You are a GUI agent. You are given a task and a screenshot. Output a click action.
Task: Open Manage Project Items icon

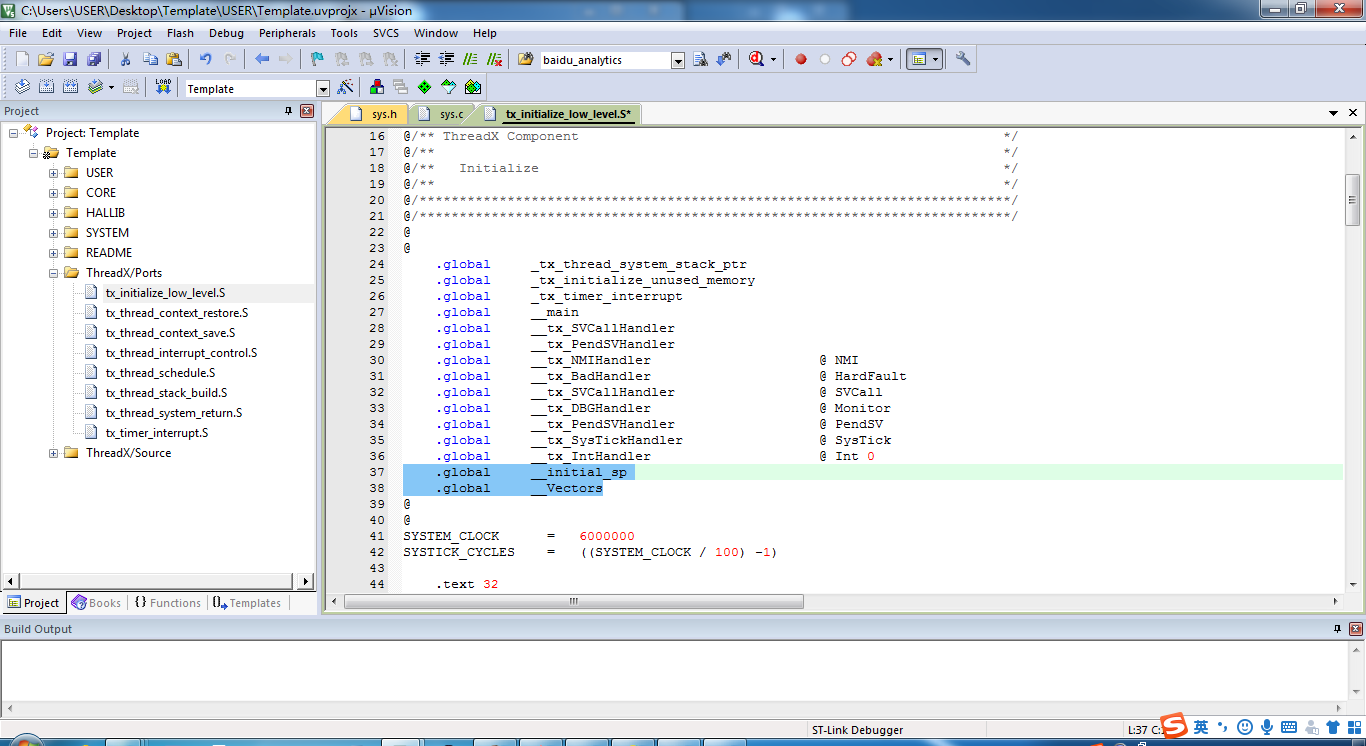tap(377, 88)
